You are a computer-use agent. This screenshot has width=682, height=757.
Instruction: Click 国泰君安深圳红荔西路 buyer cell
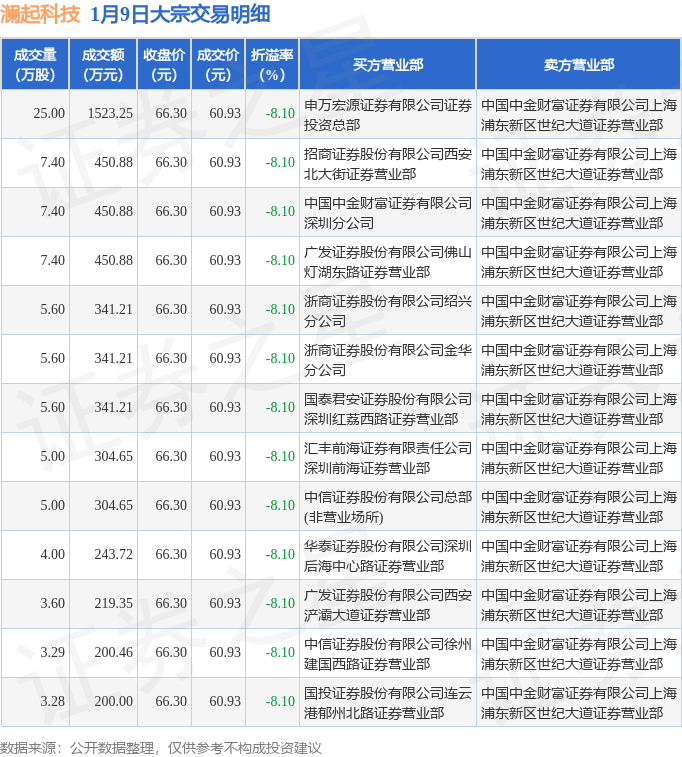(387, 408)
